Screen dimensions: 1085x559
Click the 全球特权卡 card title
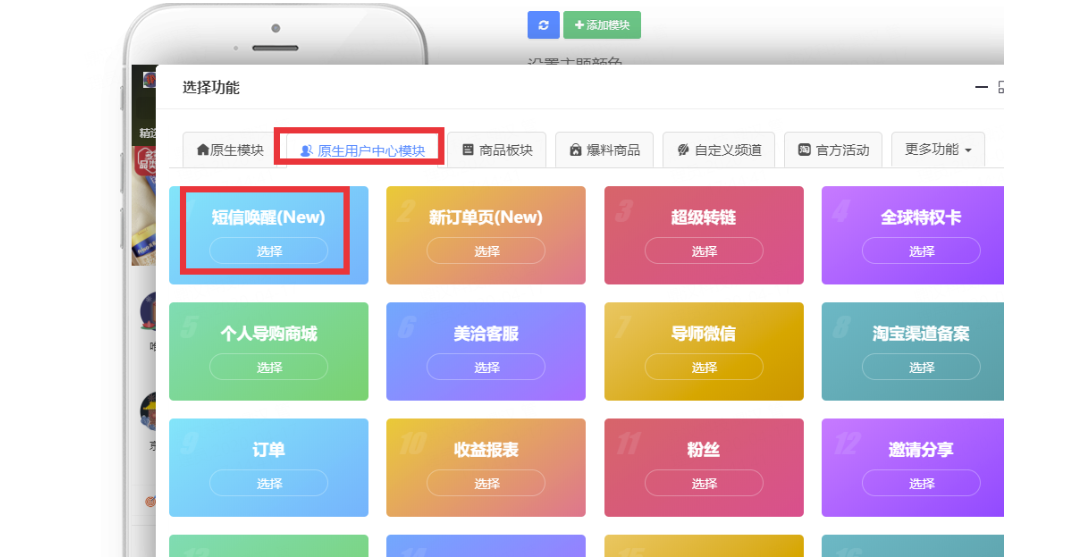(x=921, y=217)
